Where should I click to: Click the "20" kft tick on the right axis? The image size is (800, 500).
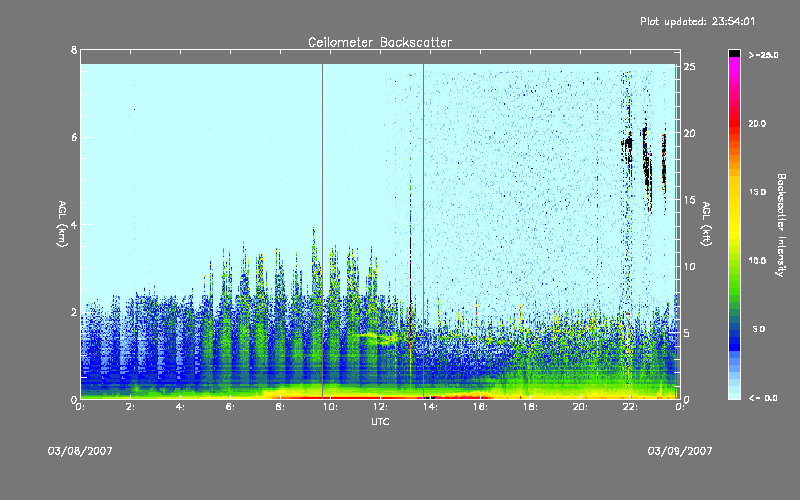(689, 133)
